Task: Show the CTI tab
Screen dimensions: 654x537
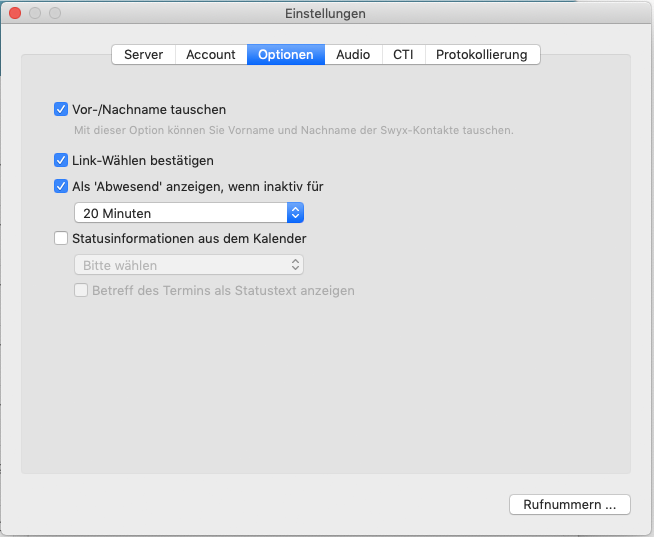Action: click(x=403, y=55)
